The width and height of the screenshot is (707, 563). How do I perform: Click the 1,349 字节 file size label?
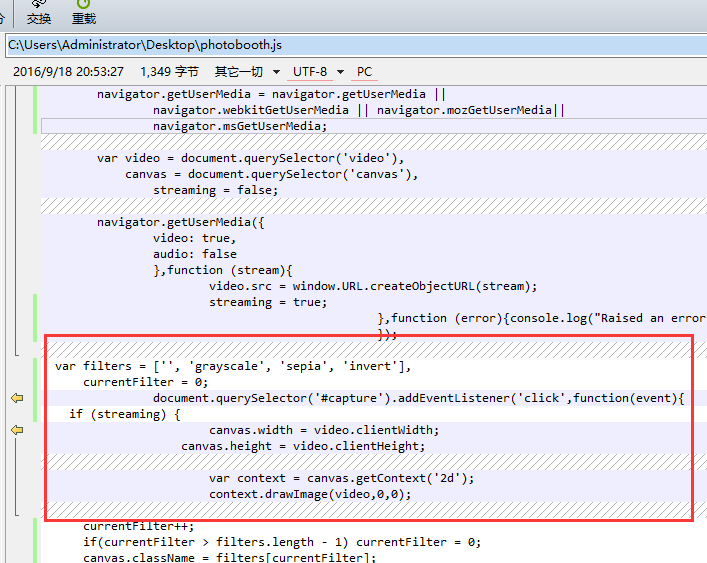point(170,72)
